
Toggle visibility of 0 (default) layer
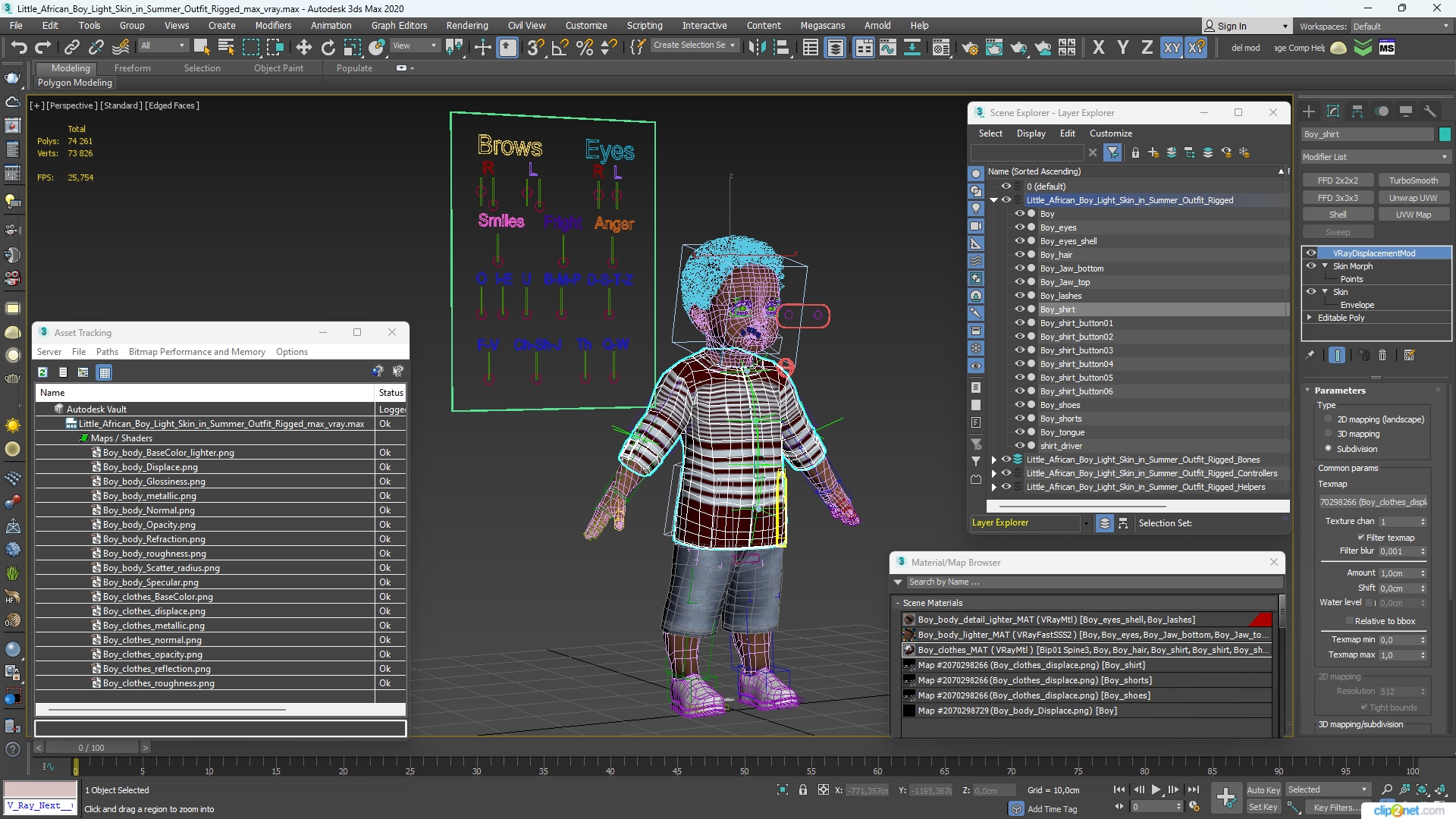point(1006,187)
